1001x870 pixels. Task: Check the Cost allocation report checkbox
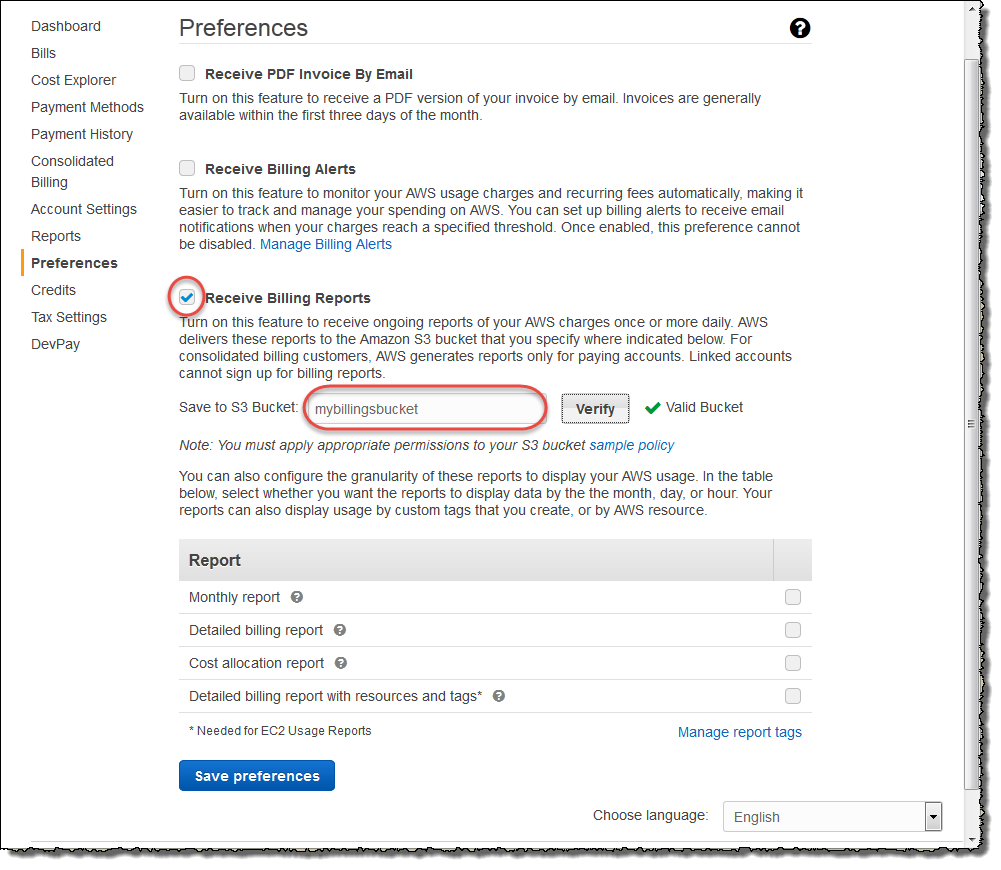(793, 663)
